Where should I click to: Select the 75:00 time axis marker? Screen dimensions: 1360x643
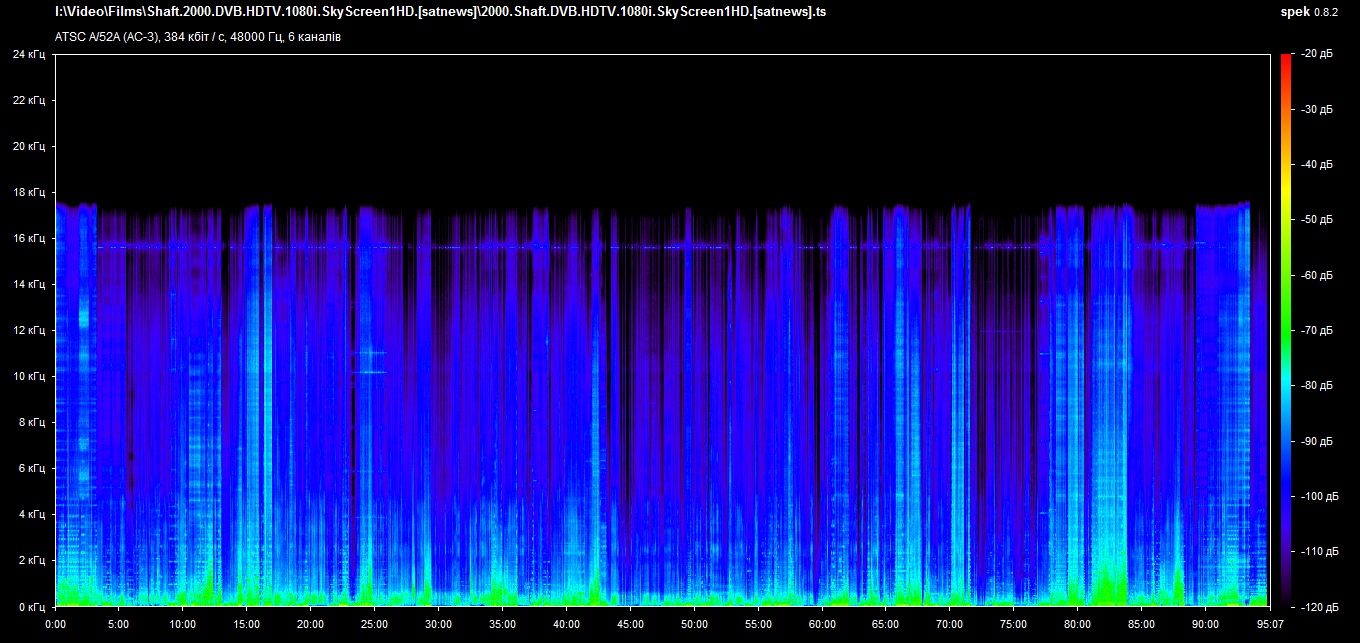click(x=1013, y=622)
